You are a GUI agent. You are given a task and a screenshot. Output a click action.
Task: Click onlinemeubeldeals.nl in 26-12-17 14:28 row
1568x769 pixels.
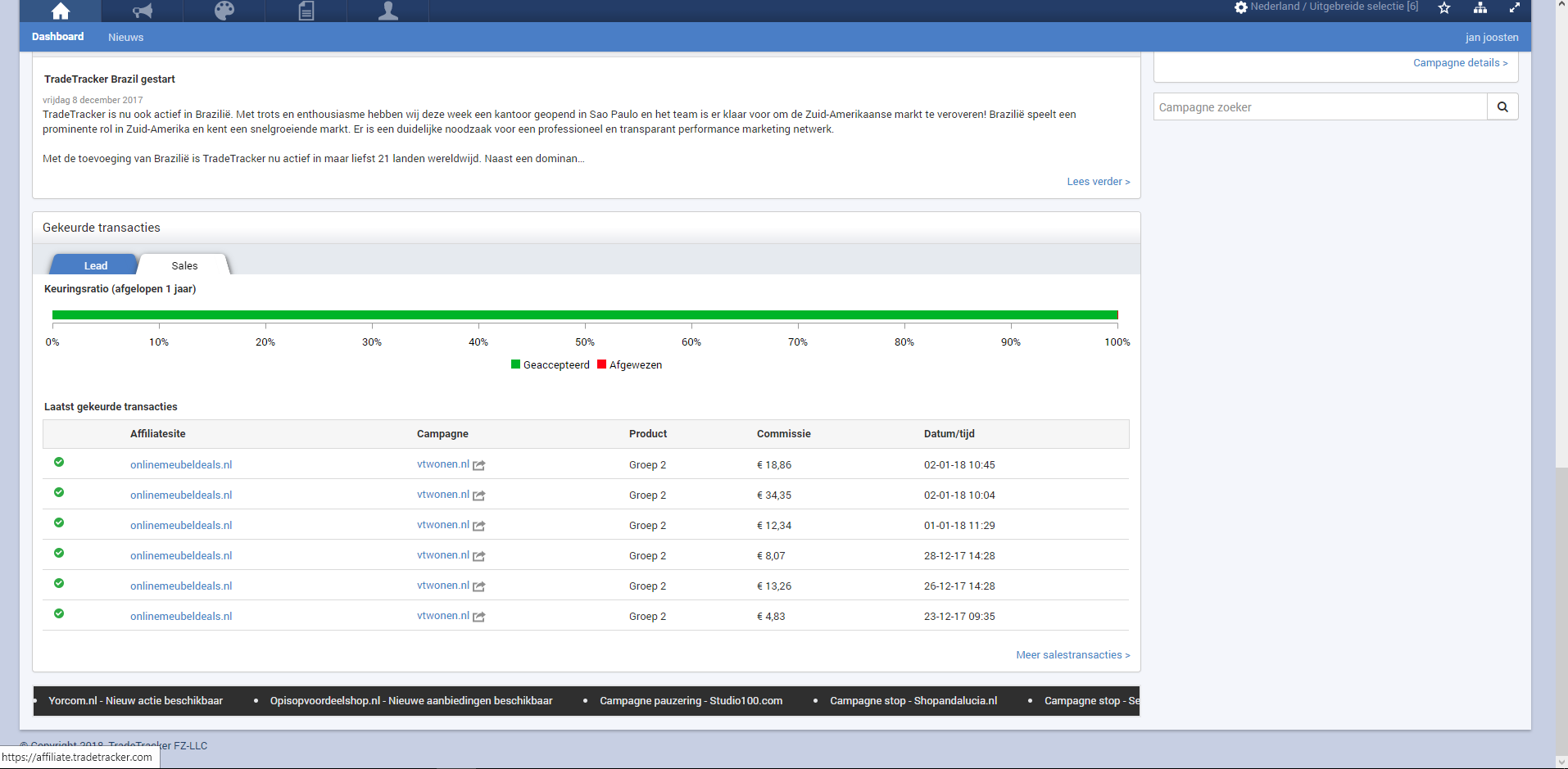click(181, 586)
